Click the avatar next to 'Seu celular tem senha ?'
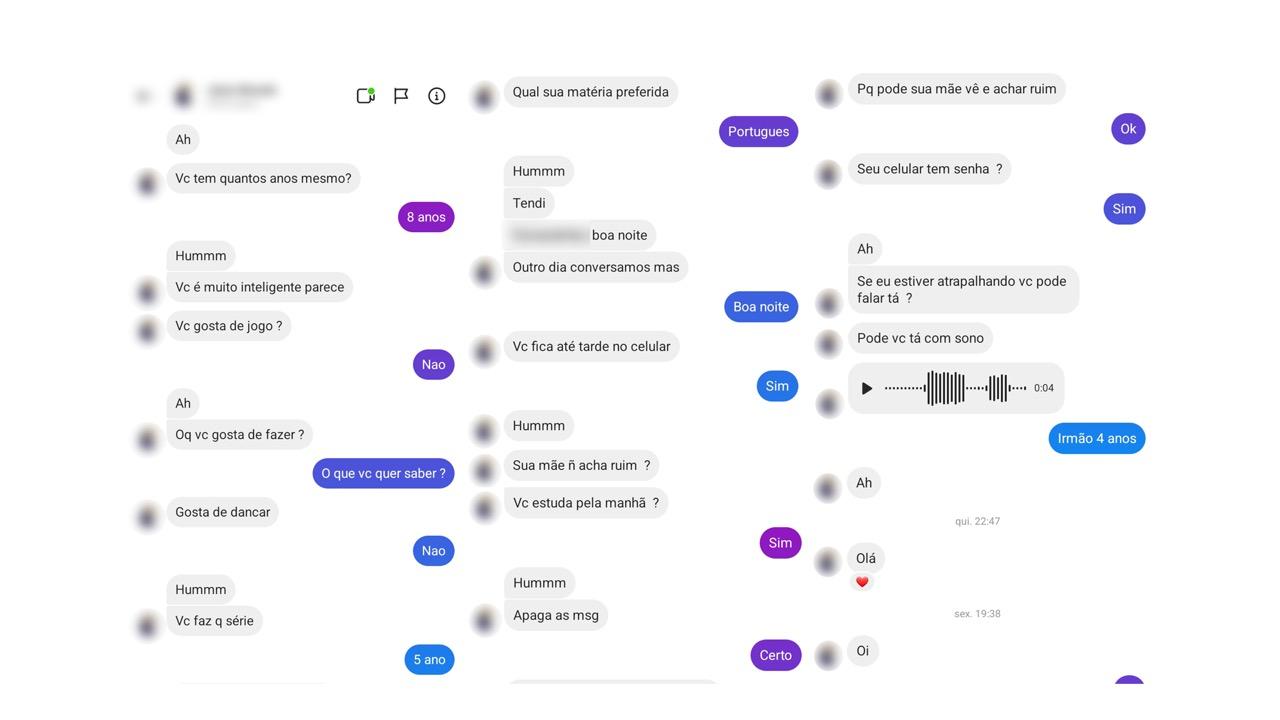This screenshot has height=720, width=1280. (x=828, y=174)
